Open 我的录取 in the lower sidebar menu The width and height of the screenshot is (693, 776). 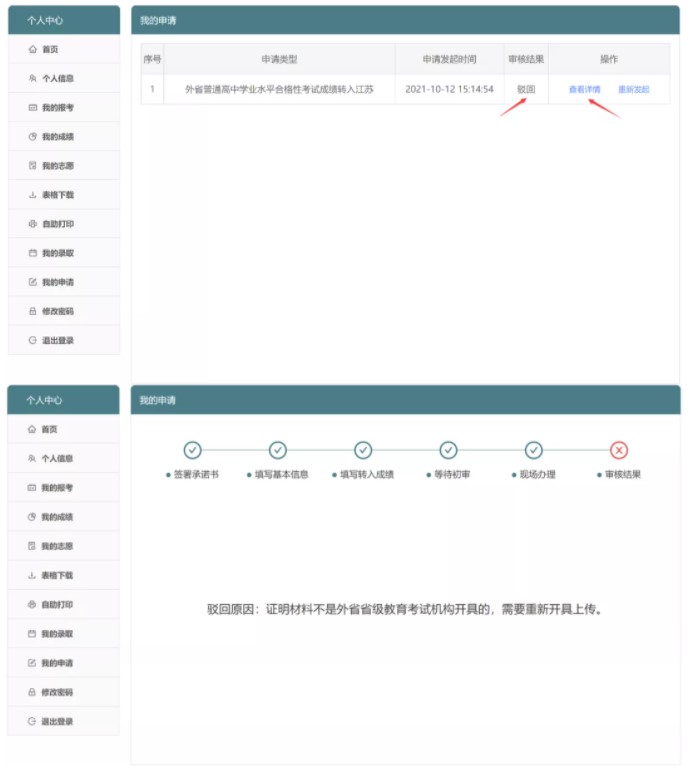click(57, 634)
